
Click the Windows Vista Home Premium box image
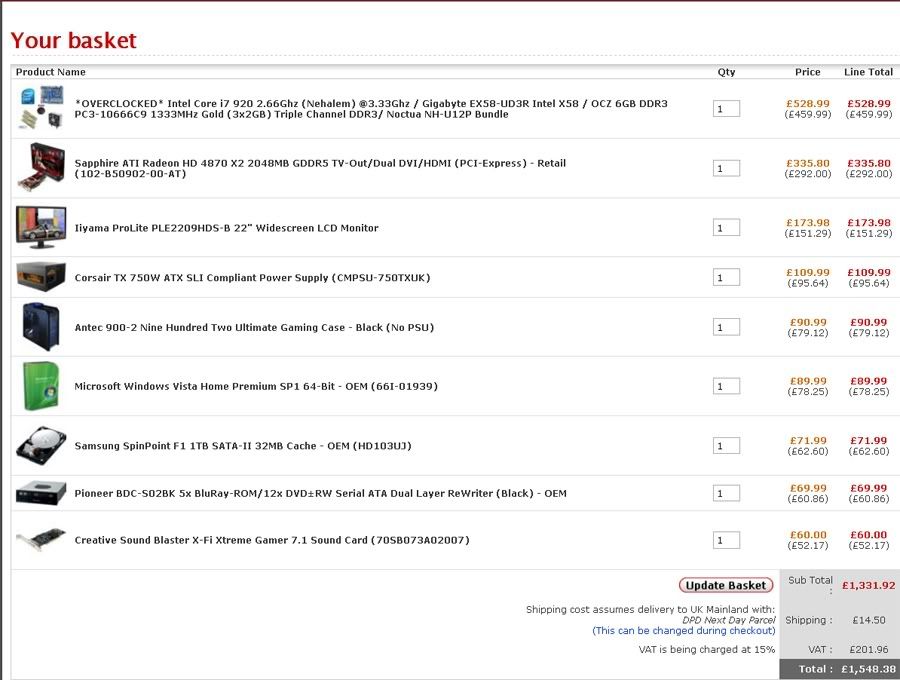click(x=40, y=386)
